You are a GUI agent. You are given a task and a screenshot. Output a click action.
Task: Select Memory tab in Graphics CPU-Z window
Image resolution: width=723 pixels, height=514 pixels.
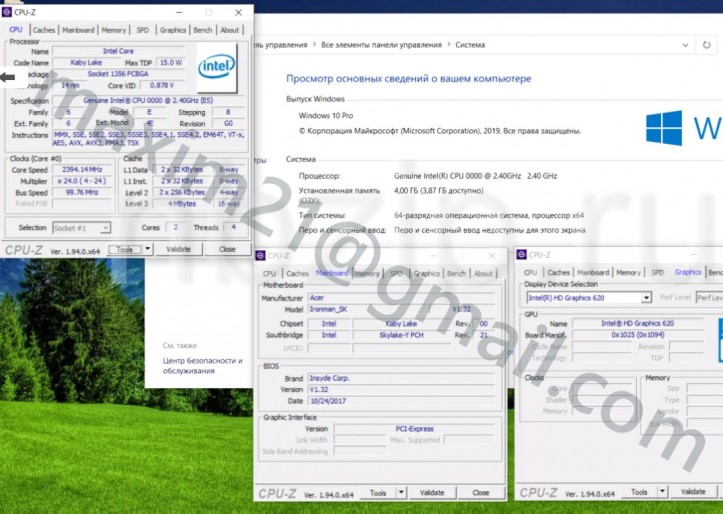point(628,272)
